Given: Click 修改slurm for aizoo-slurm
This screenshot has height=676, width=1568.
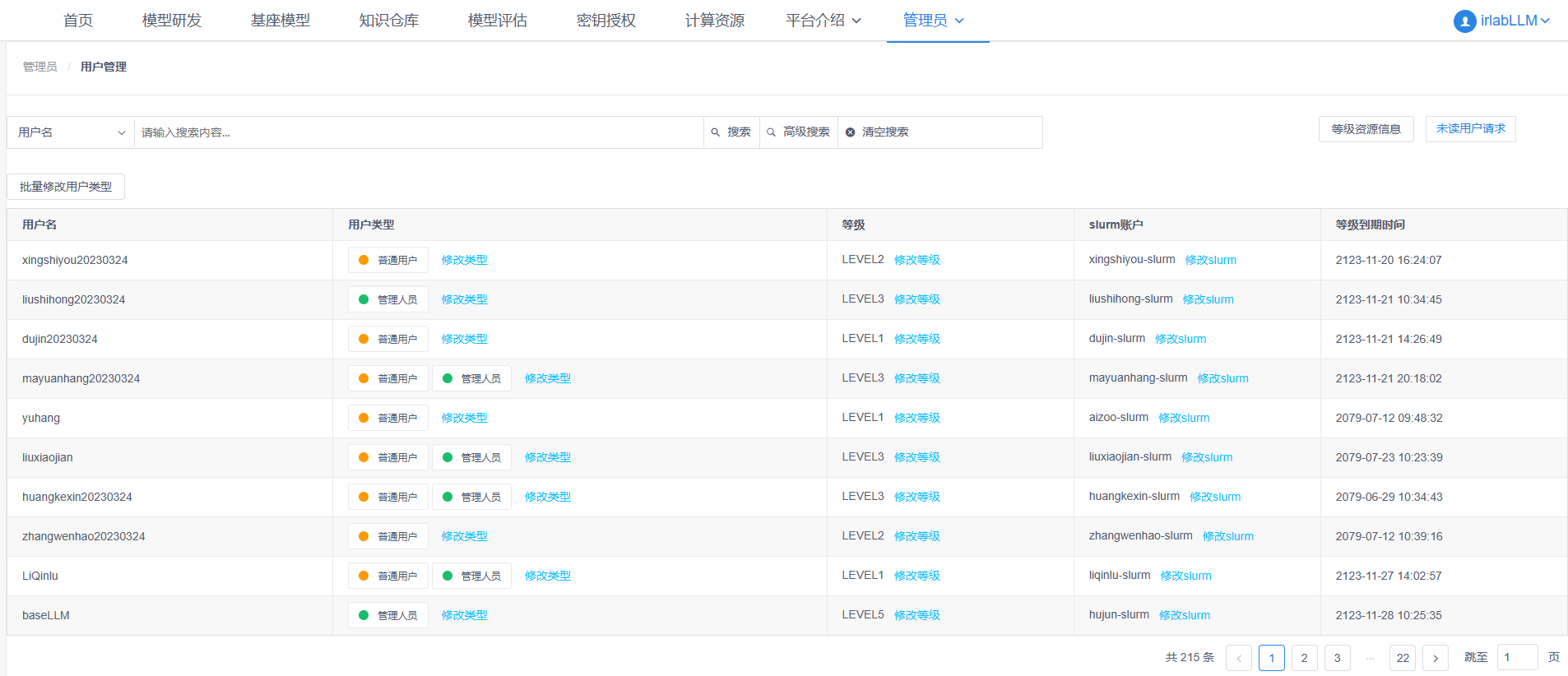Looking at the screenshot, I should (x=1184, y=418).
